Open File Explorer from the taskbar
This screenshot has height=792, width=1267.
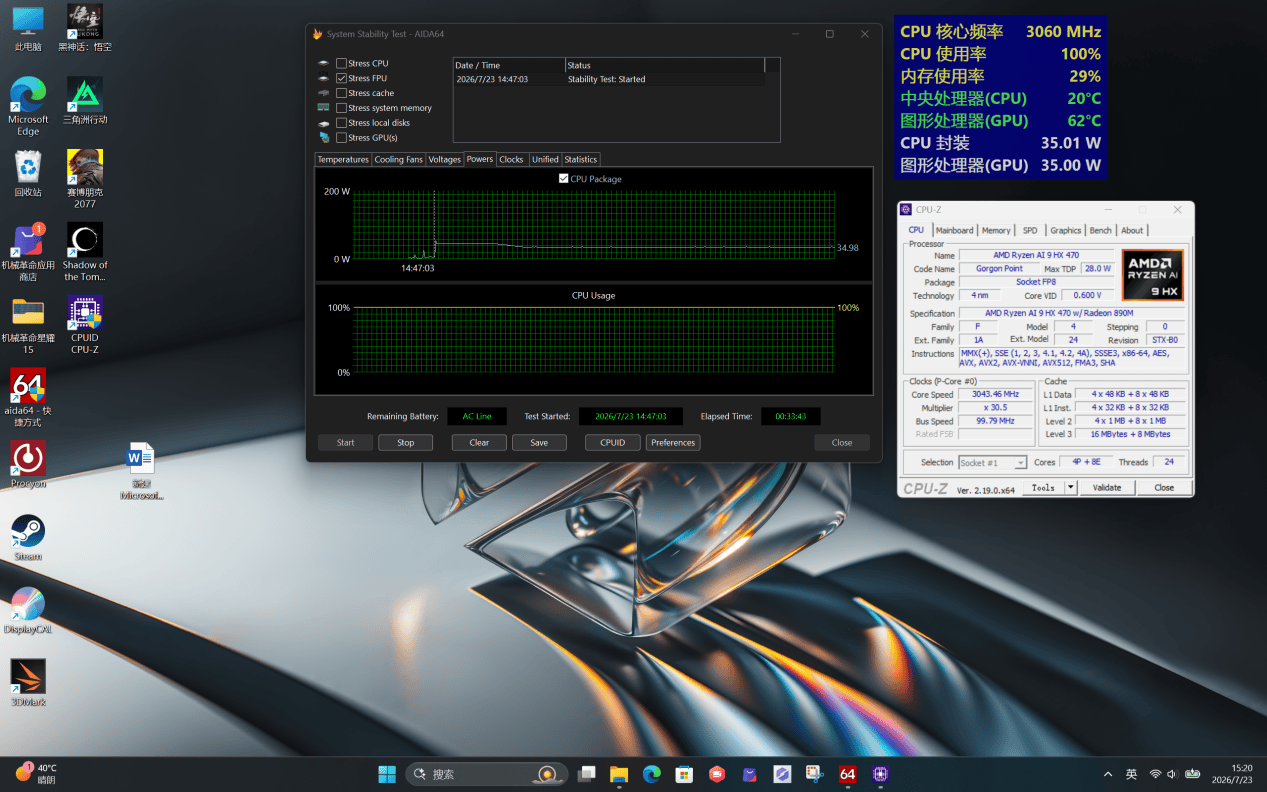[x=619, y=774]
